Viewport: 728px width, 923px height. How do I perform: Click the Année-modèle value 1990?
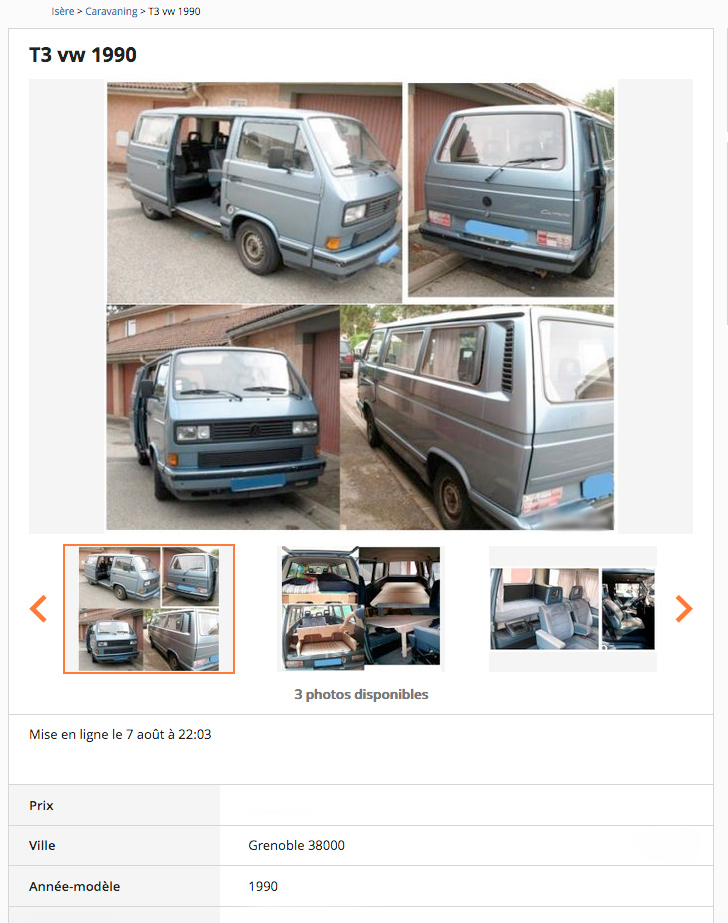pyautogui.click(x=262, y=886)
